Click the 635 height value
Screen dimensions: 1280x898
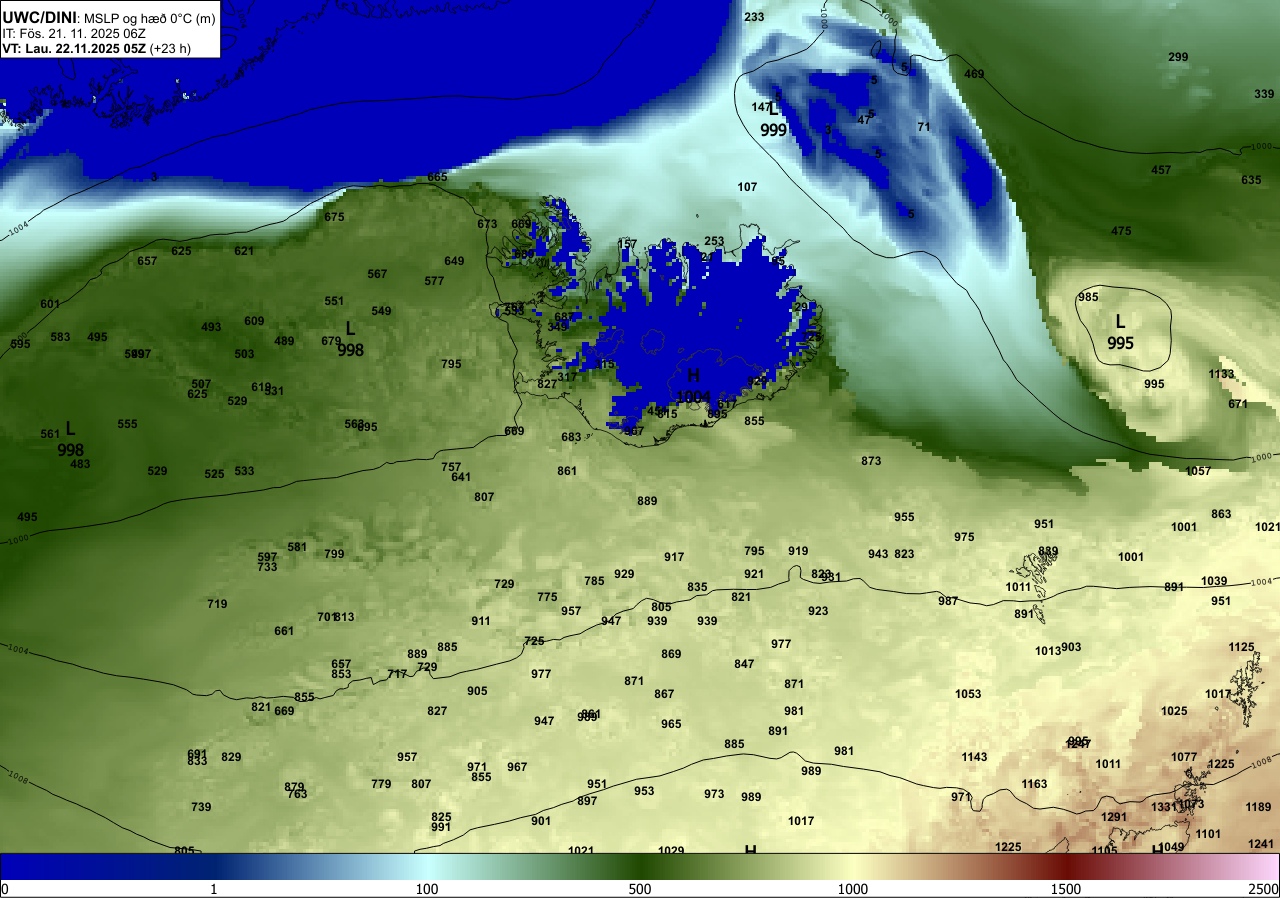pyautogui.click(x=1251, y=180)
